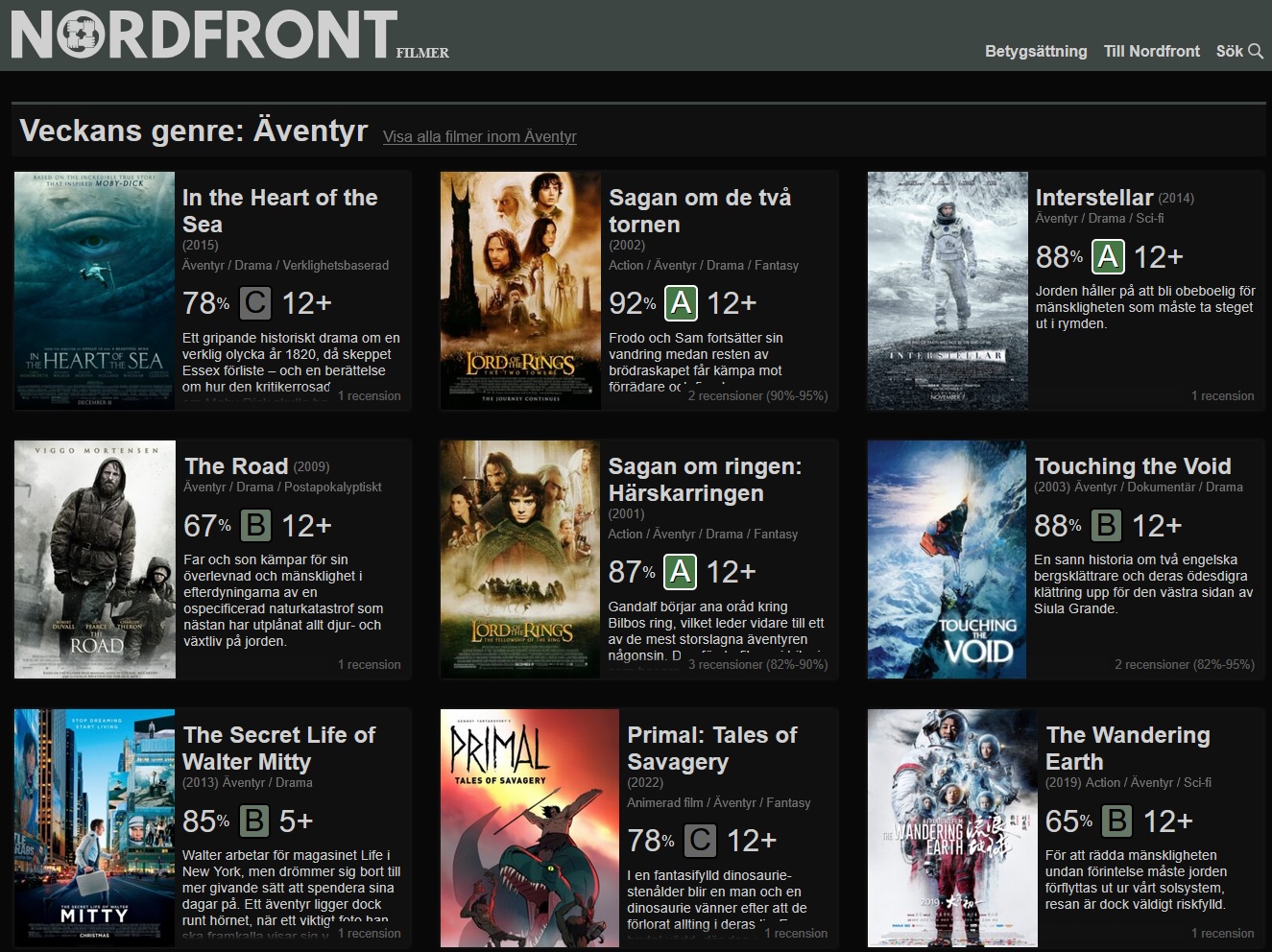
Task: Click Visa alla filmer inom Äventyr link
Action: pyautogui.click(x=480, y=137)
